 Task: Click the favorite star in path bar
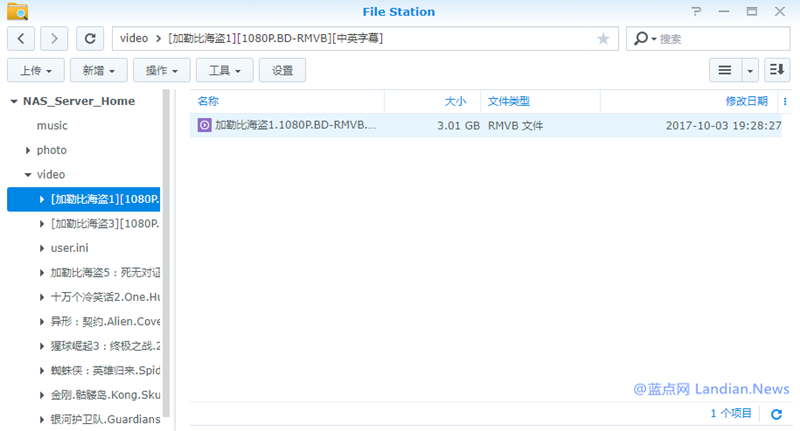click(x=603, y=39)
